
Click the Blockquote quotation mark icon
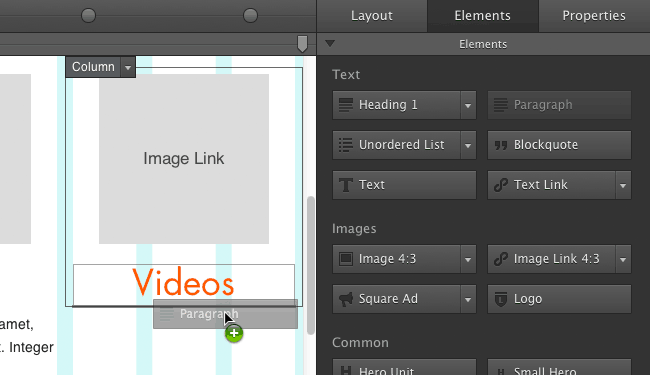(x=501, y=145)
